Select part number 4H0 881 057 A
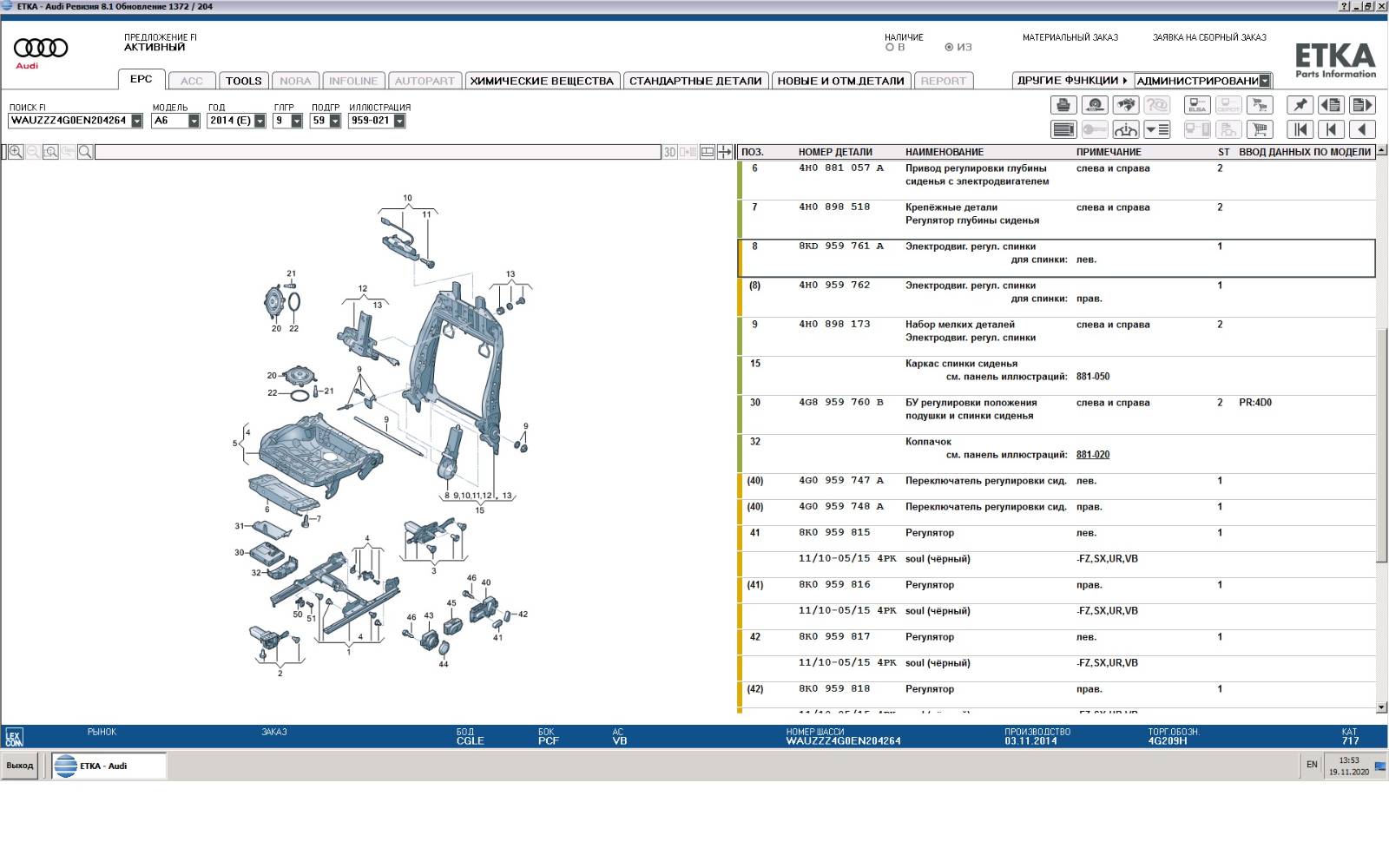This screenshot has height=868, width=1389. [841, 168]
